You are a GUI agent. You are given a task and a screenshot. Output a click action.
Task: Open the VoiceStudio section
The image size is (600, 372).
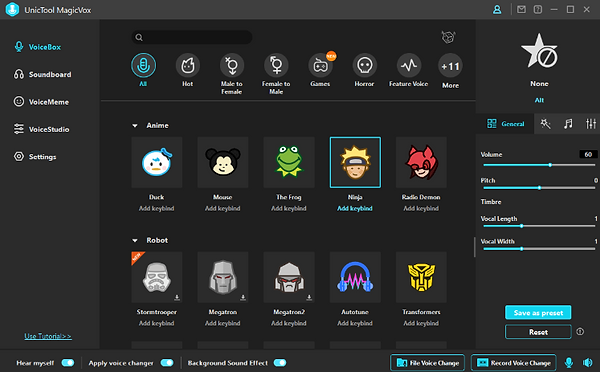(41, 129)
